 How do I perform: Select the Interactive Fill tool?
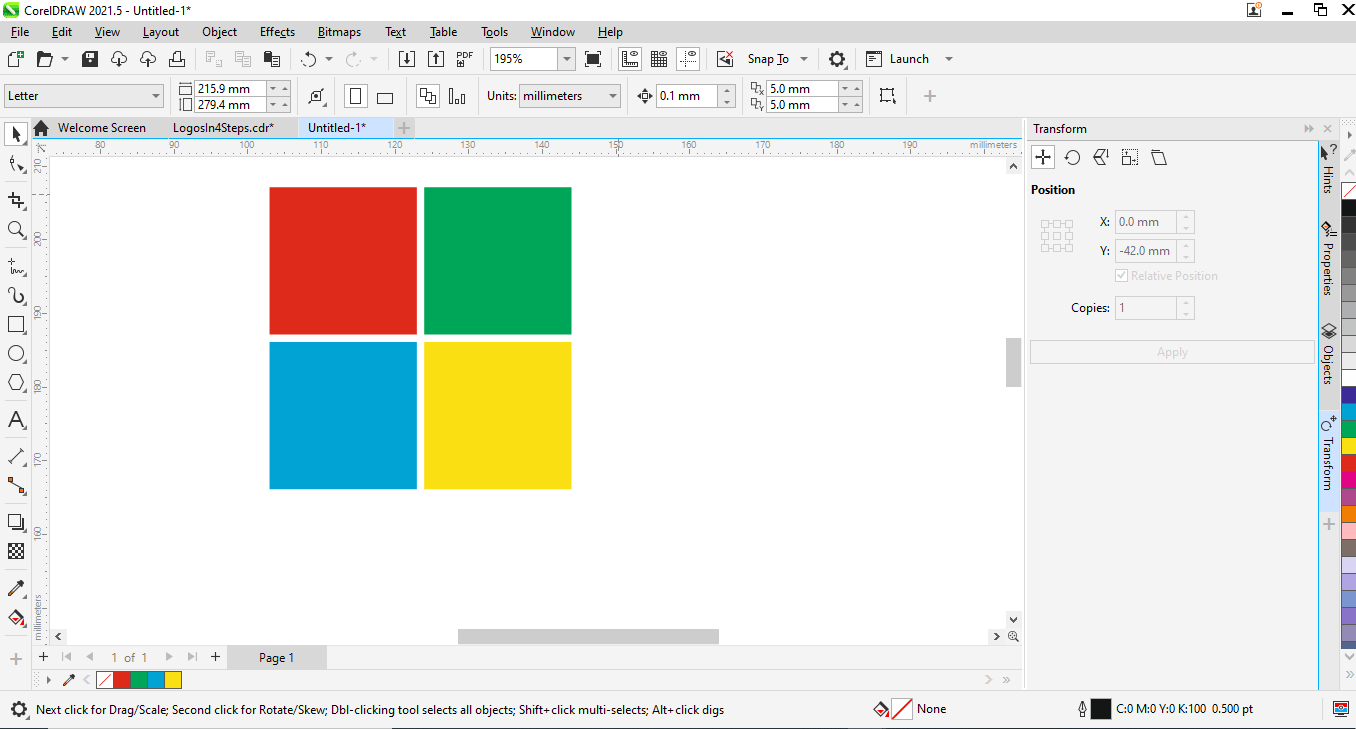[16, 617]
